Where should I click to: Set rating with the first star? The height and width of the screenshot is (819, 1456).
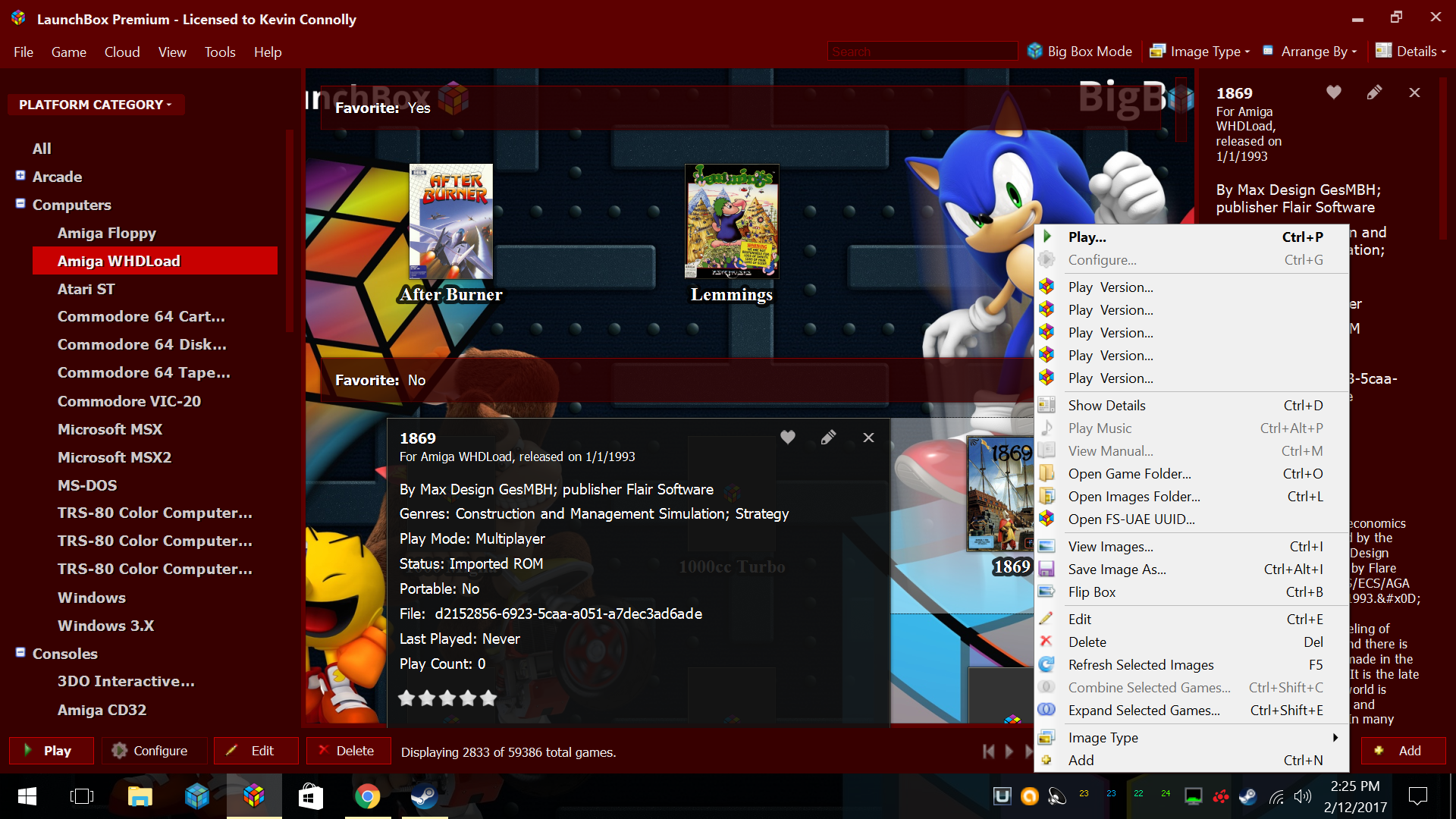click(x=407, y=698)
